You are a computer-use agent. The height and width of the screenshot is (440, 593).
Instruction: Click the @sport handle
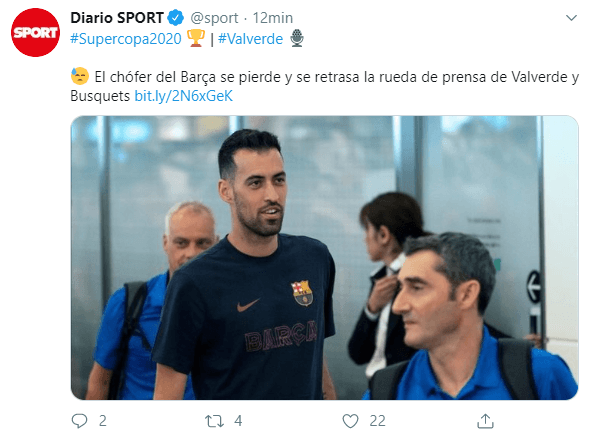[214, 18]
